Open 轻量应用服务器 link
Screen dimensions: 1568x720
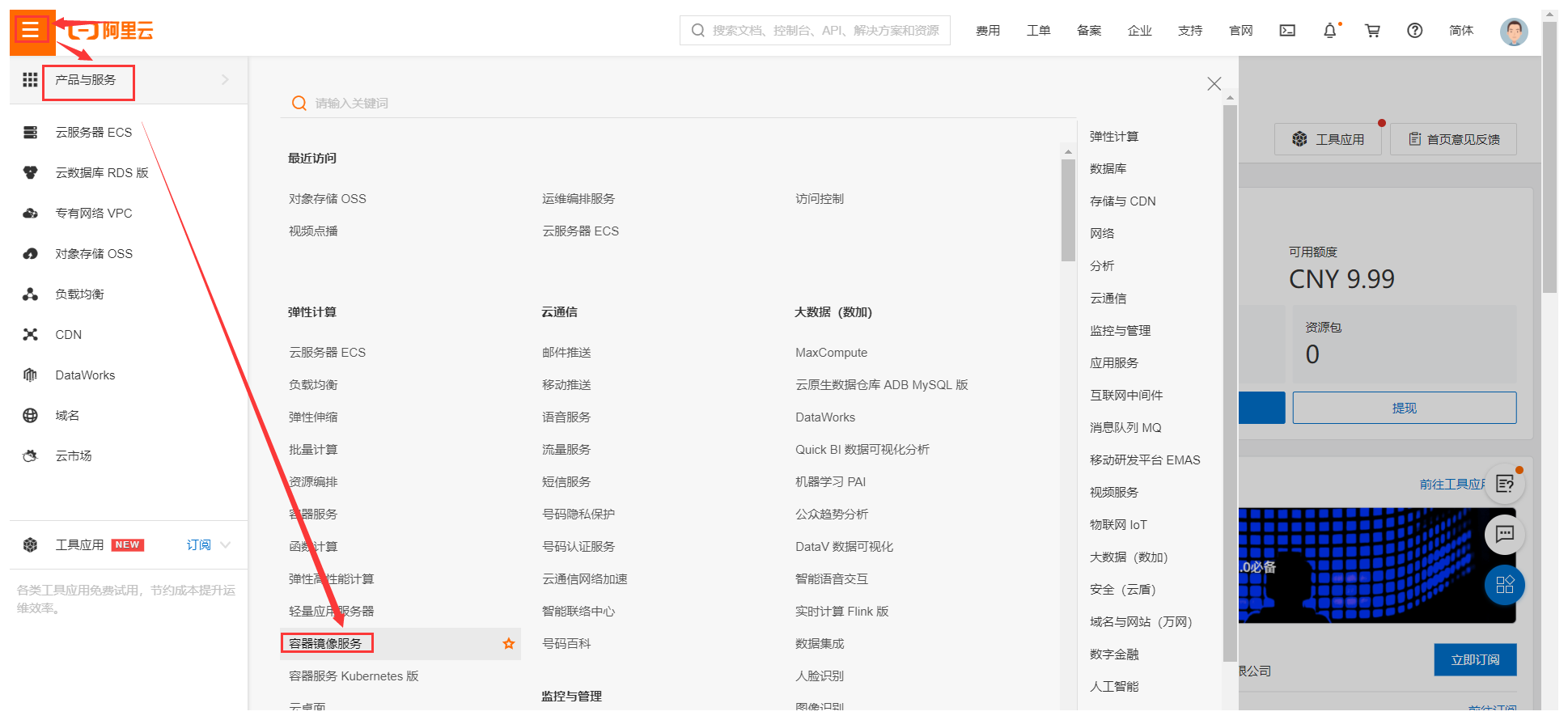click(x=332, y=611)
